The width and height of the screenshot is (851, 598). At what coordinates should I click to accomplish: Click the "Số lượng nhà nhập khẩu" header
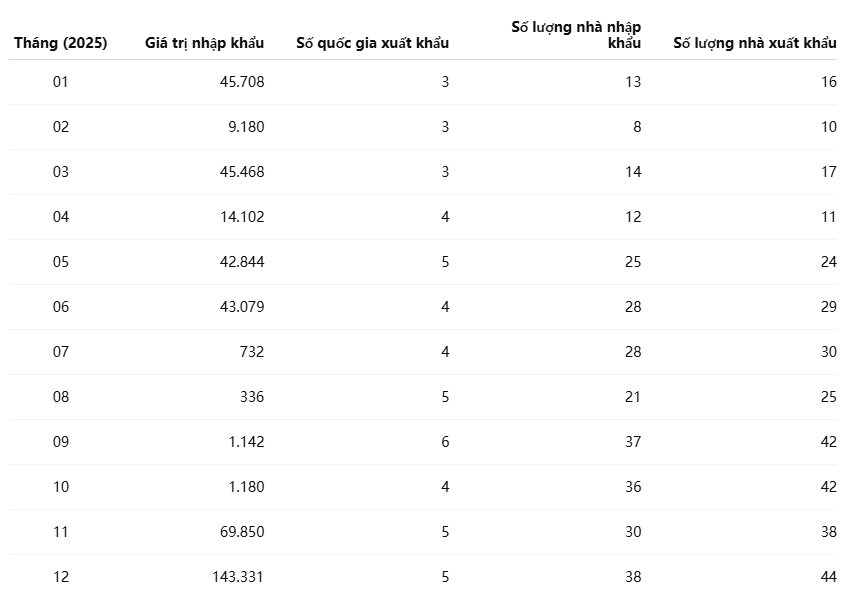[576, 35]
